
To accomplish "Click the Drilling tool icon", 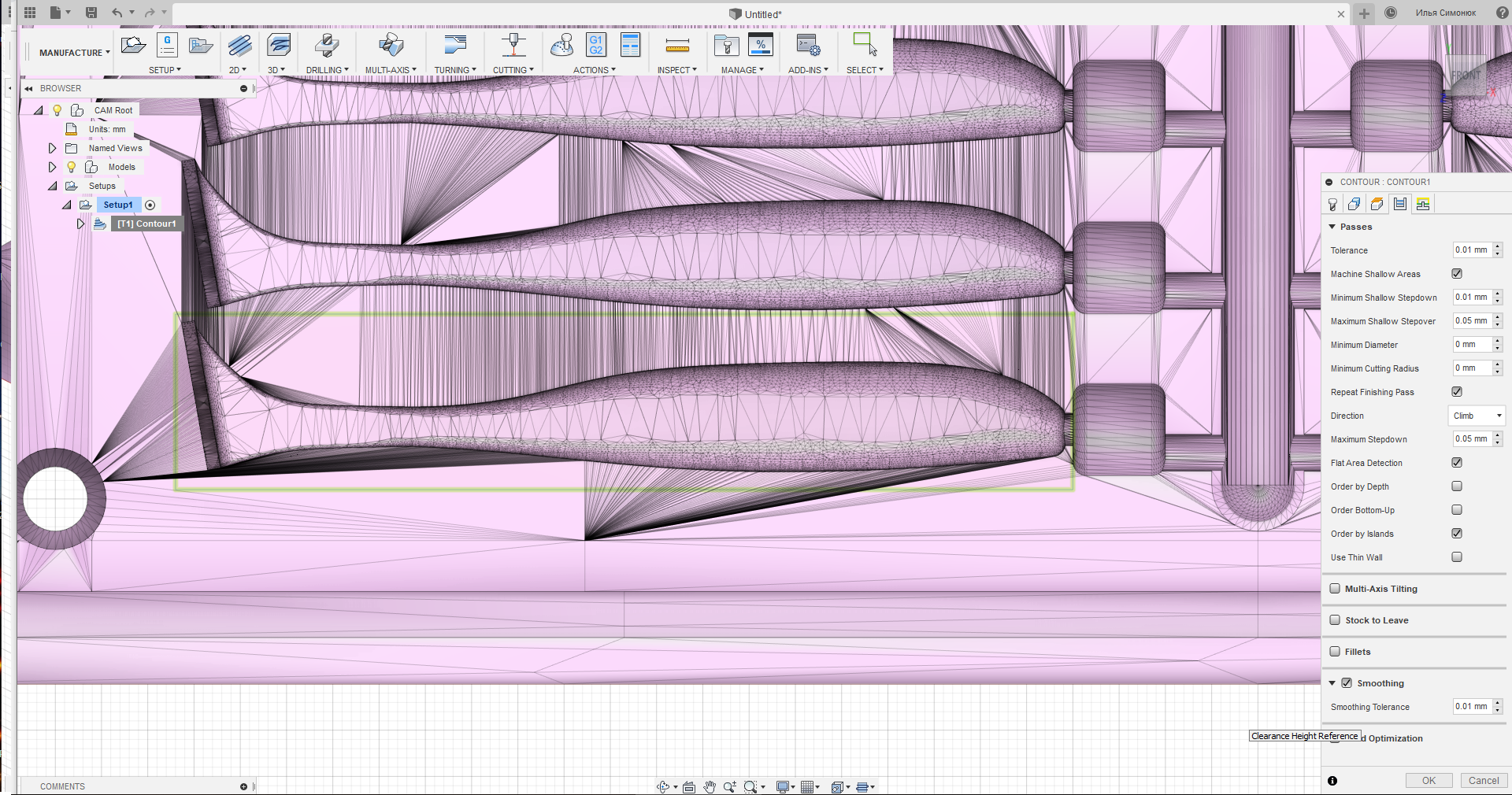I will [326, 46].
